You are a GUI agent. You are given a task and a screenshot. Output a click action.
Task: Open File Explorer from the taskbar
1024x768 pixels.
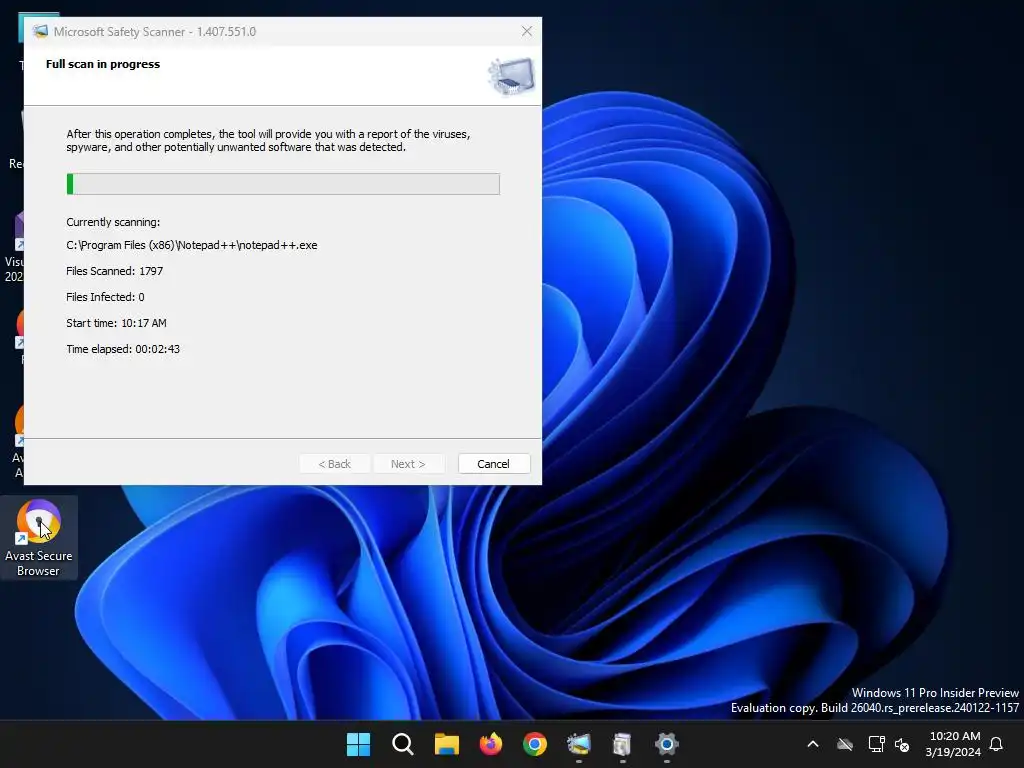coord(447,744)
